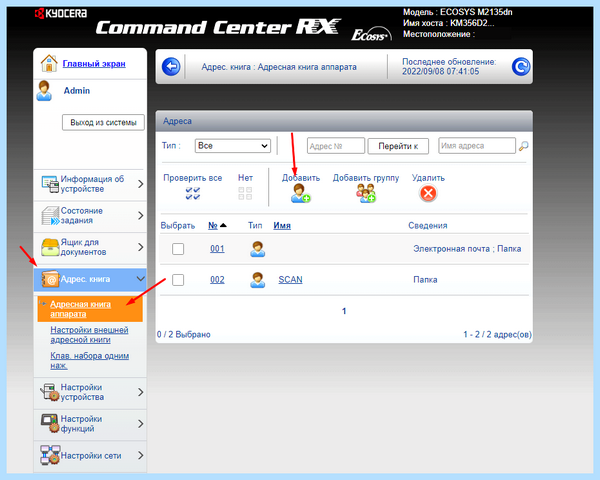The width and height of the screenshot is (600, 480).
Task: Click the red Delete icon under Удалить
Action: click(428, 193)
